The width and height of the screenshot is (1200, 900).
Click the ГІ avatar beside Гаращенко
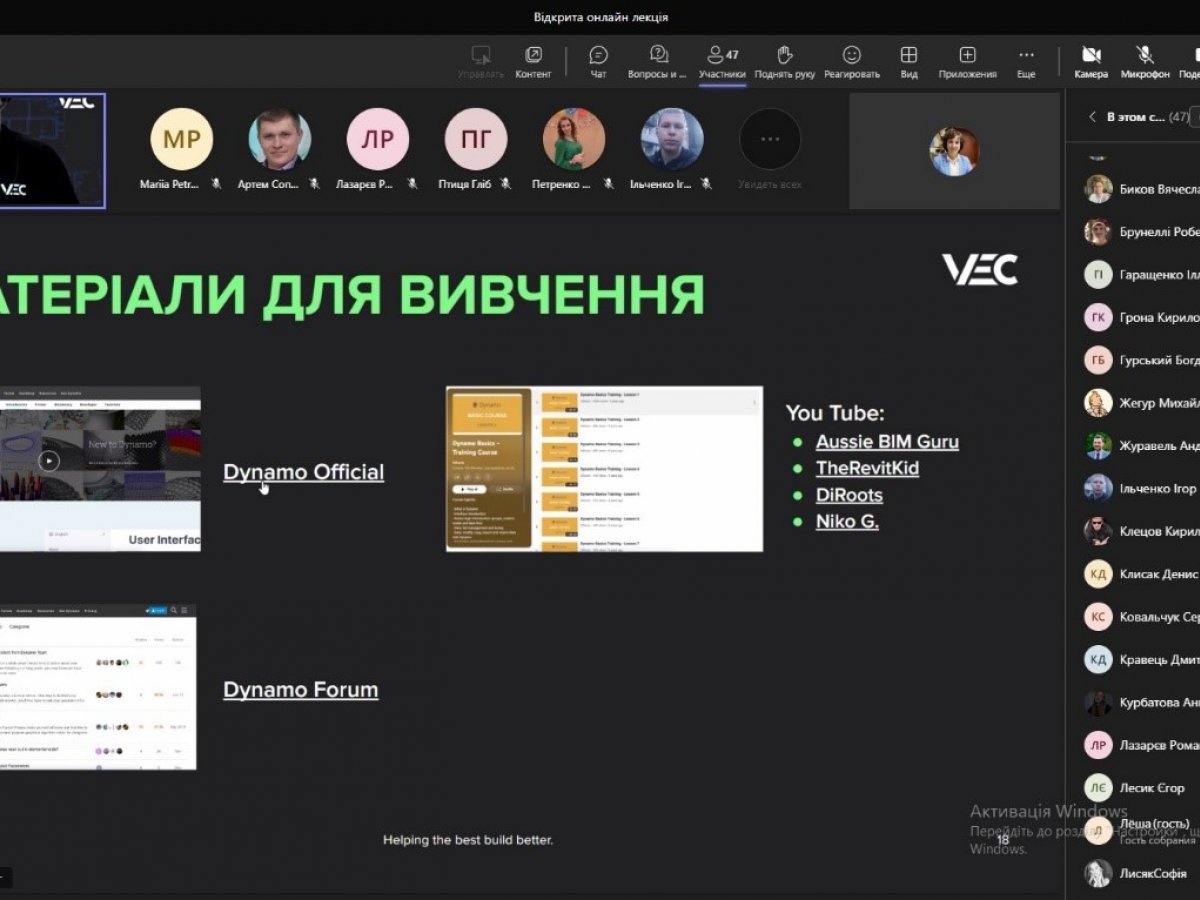(1098, 275)
